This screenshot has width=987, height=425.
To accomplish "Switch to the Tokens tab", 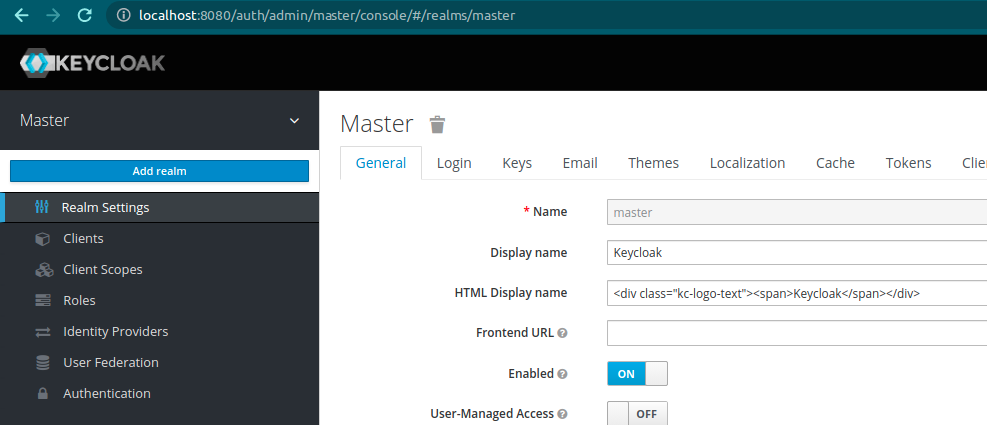I will tap(908, 163).
